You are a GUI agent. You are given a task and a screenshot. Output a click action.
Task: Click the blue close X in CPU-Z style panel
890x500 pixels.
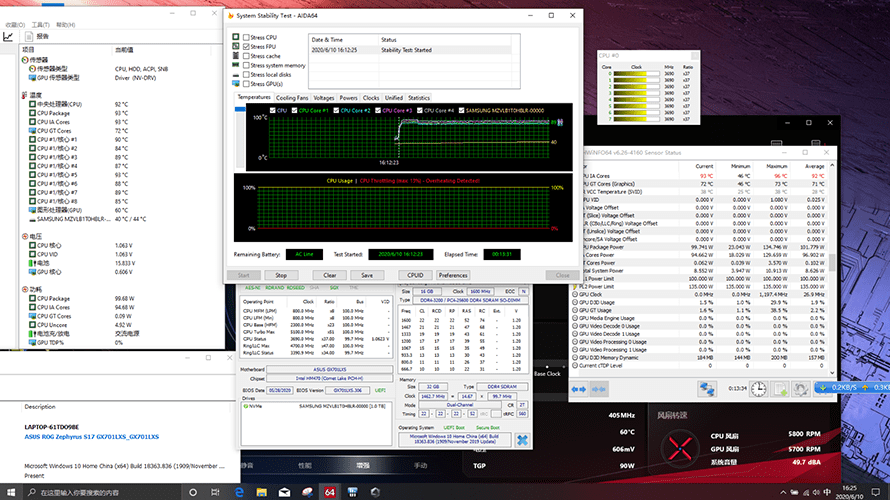[522, 440]
